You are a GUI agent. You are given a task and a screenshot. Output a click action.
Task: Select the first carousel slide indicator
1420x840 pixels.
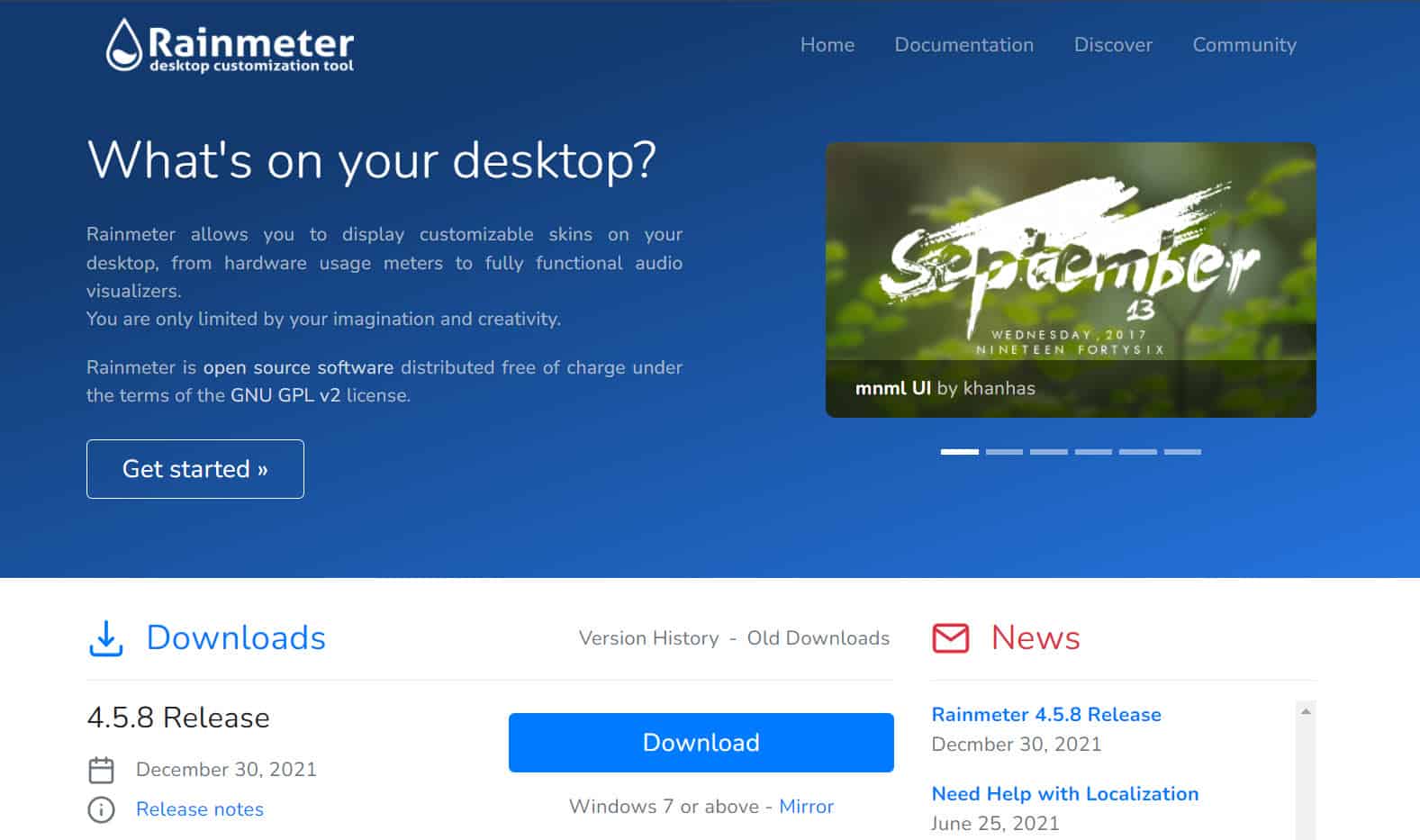(x=960, y=452)
